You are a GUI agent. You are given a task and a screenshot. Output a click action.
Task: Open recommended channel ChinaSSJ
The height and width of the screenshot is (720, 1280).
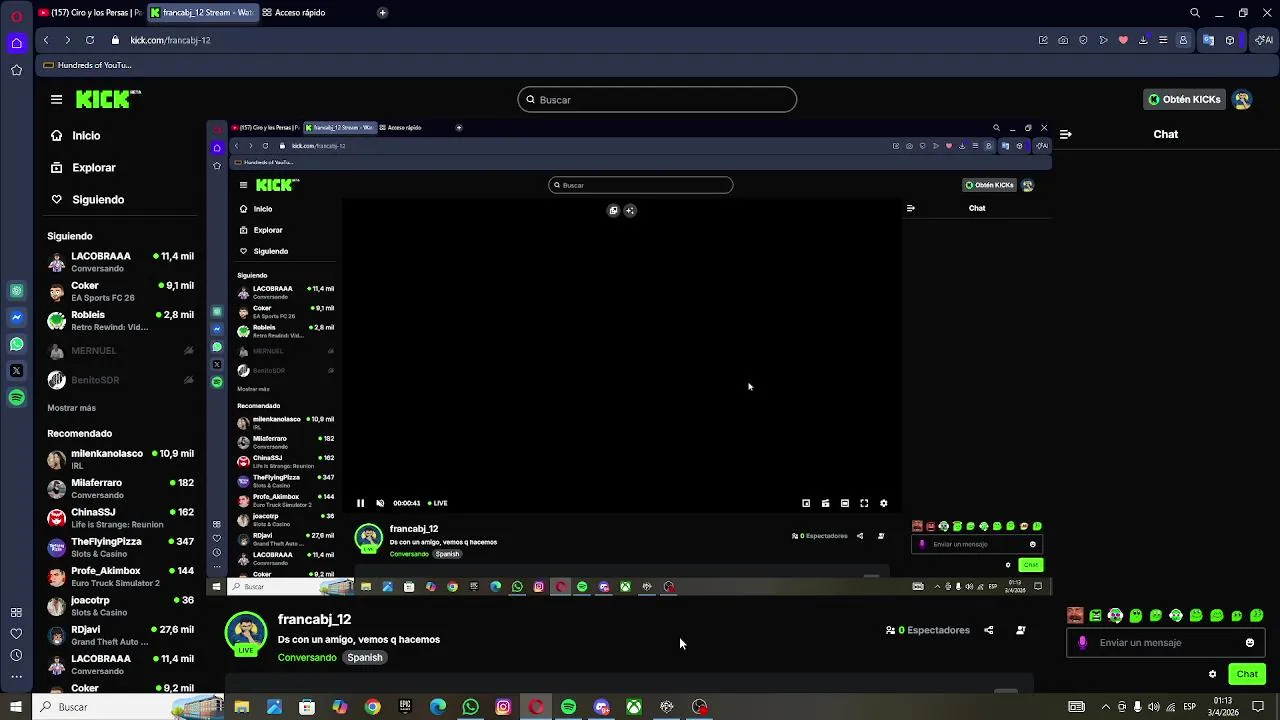(x=120, y=517)
